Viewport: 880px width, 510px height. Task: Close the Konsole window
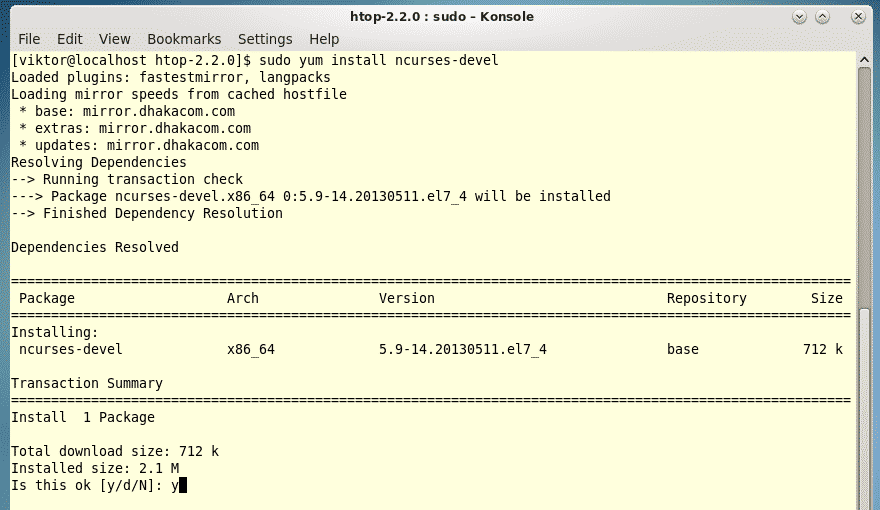coord(858,17)
